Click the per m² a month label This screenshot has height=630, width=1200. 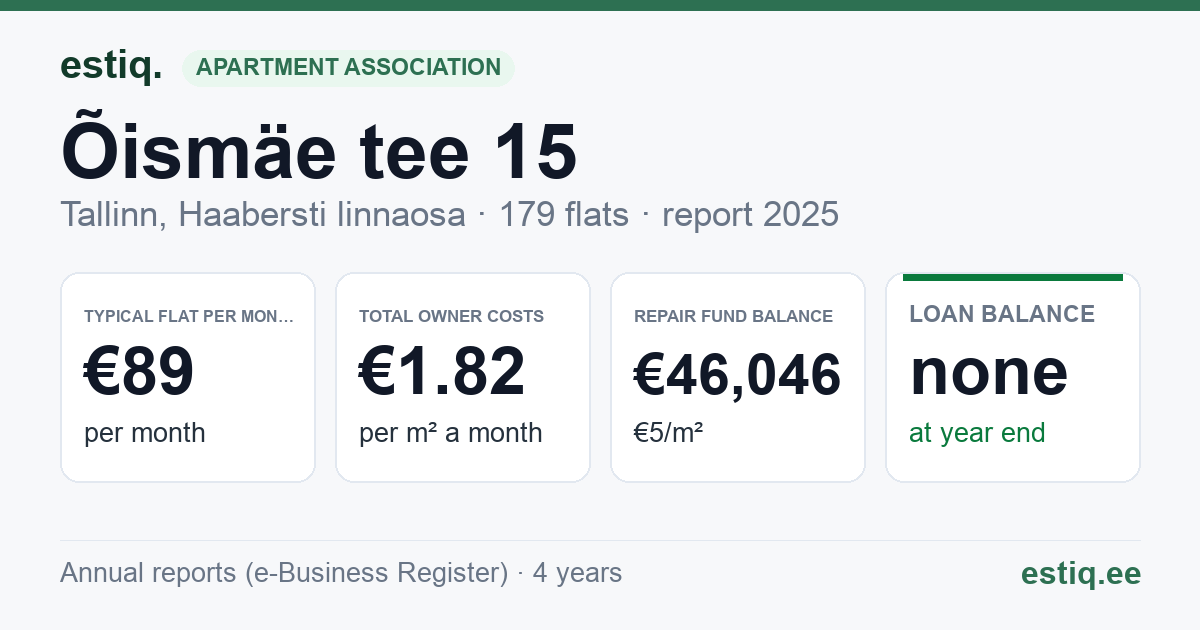click(x=450, y=433)
